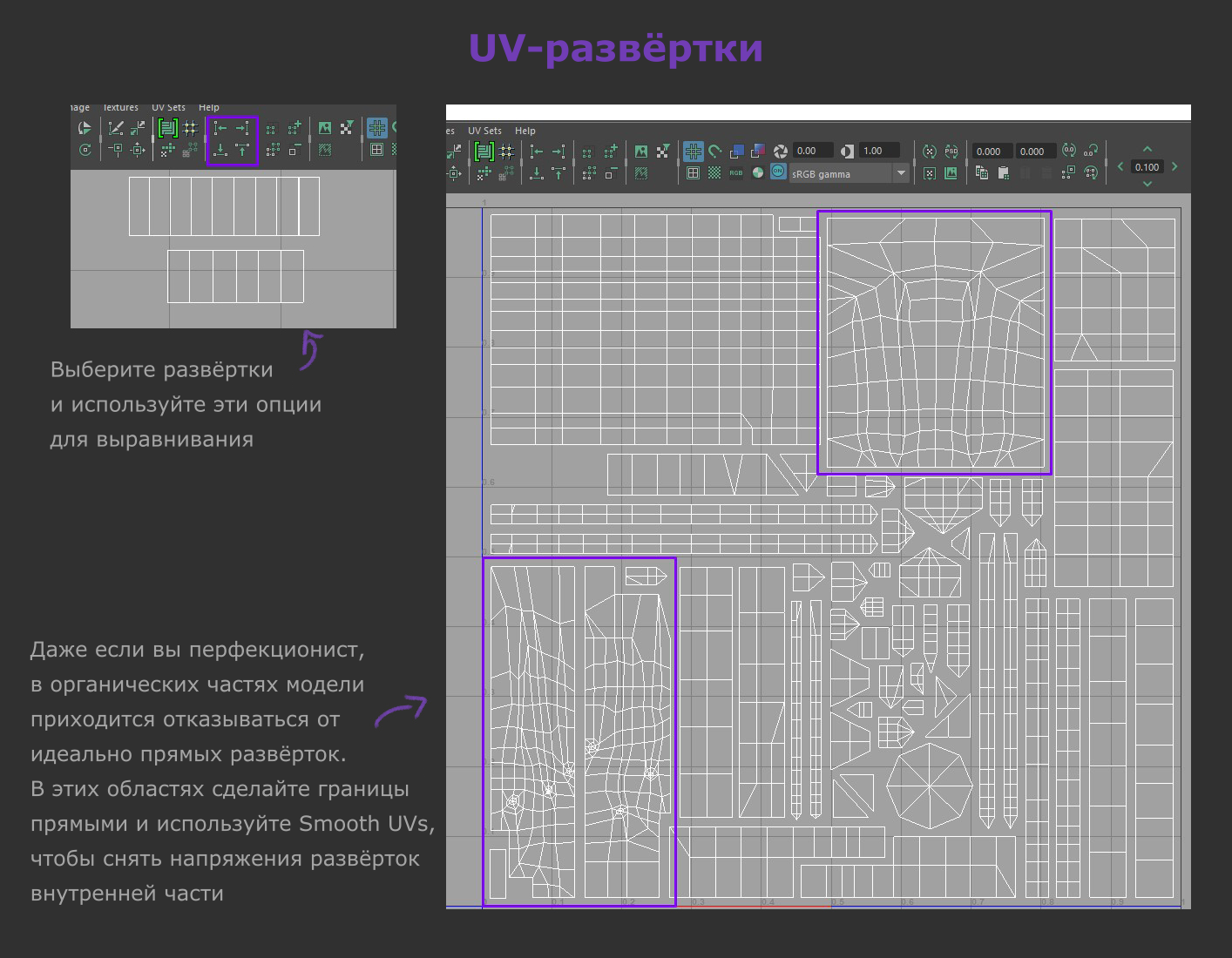The width and height of the screenshot is (1232, 958).
Task: Open UV Sets menu in the large UV Editor
Action: tap(484, 131)
